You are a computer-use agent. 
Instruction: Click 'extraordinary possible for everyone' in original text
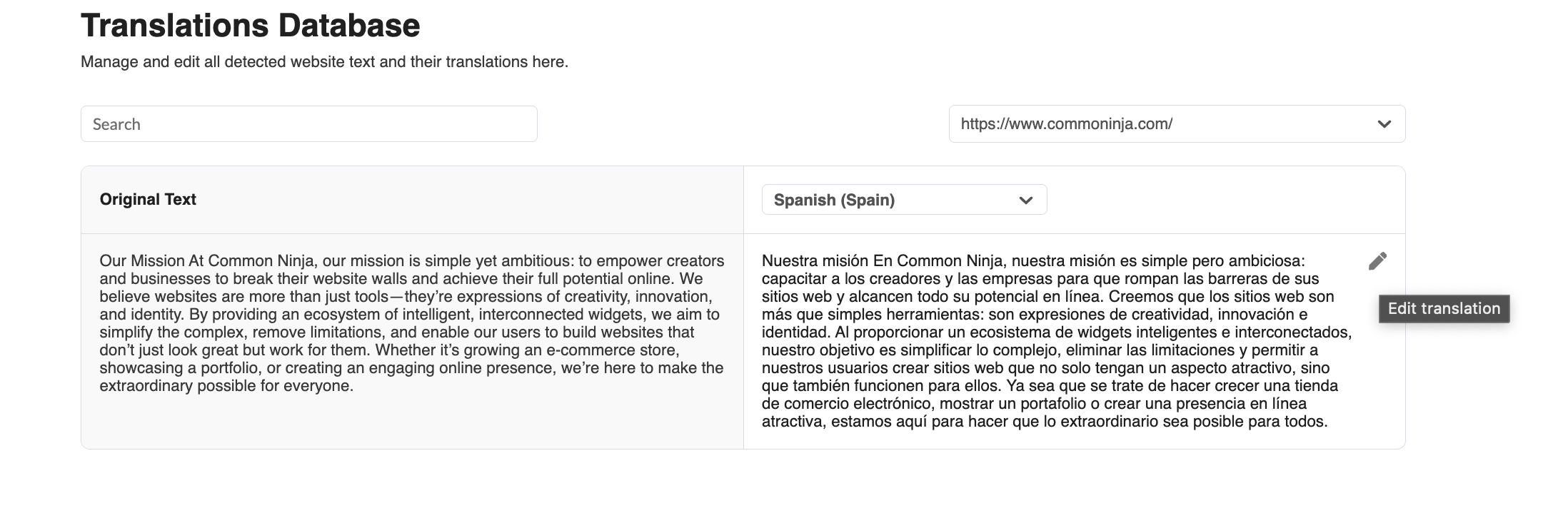(226, 386)
